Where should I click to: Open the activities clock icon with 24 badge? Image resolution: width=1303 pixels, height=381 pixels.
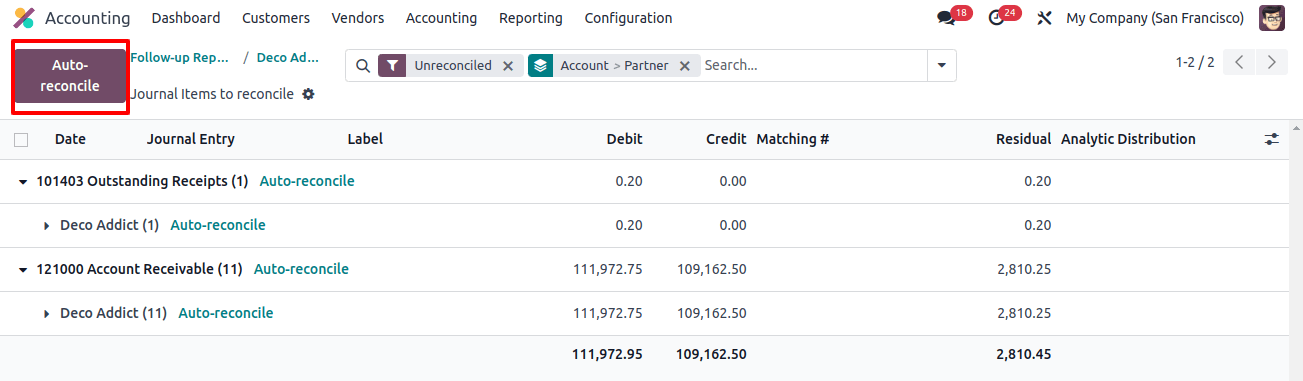tap(995, 18)
